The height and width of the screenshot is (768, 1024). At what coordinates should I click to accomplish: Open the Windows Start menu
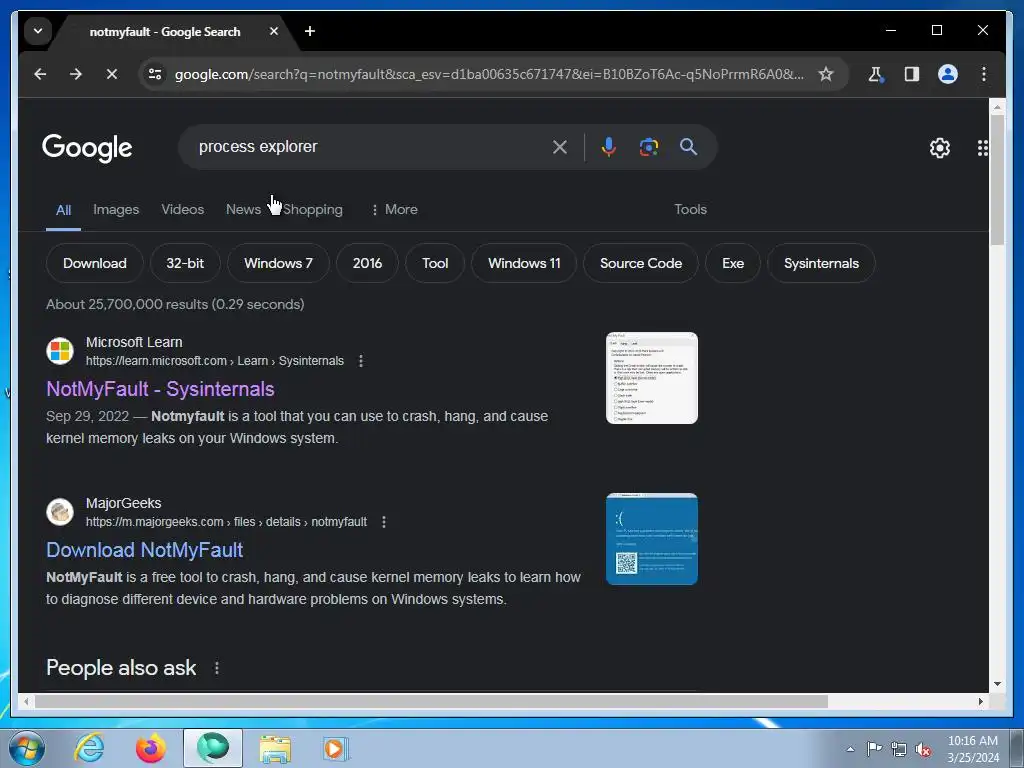25,748
